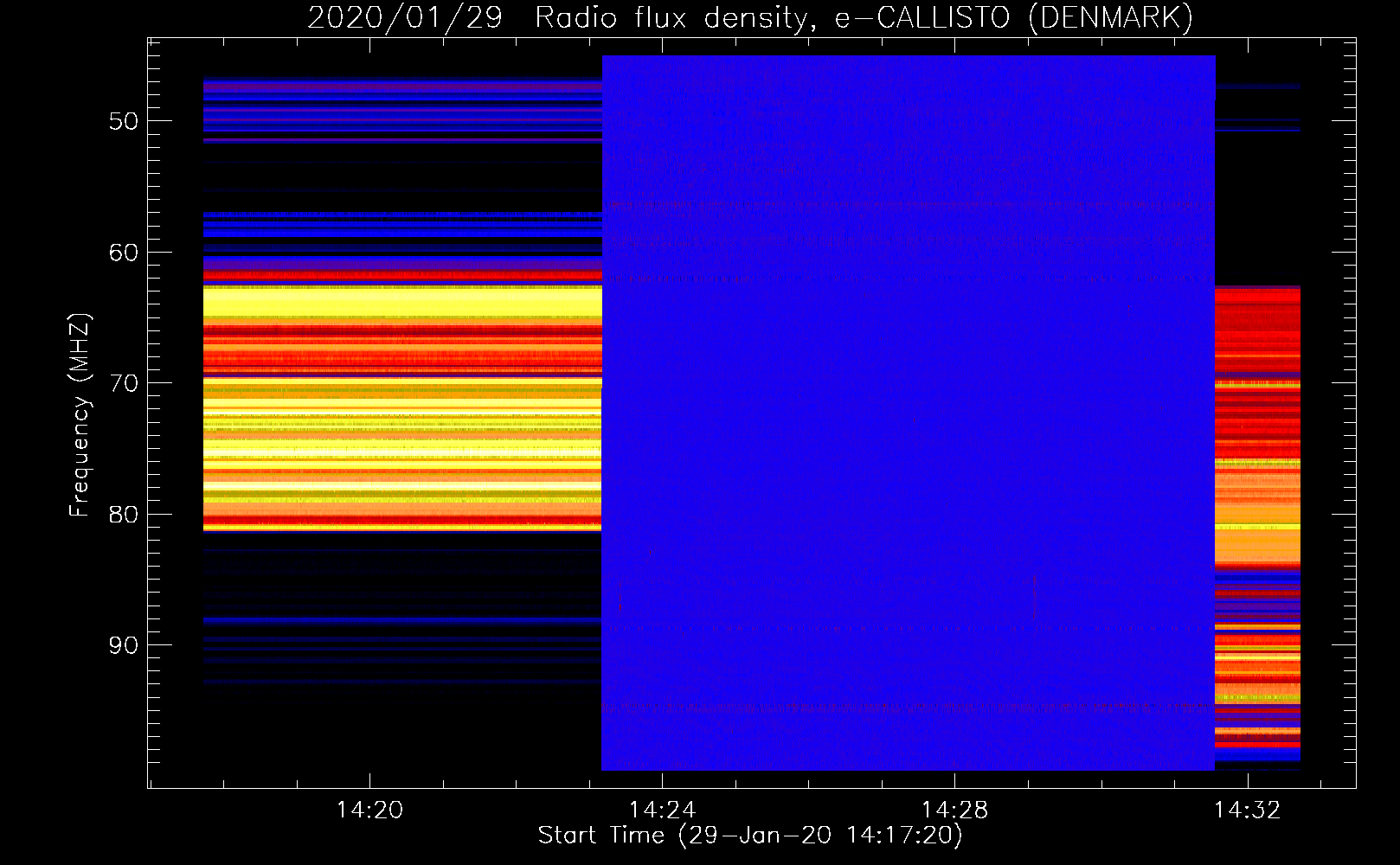Click the 14:32 time tick label
Viewport: 1400px width, 865px height.
point(1247,810)
